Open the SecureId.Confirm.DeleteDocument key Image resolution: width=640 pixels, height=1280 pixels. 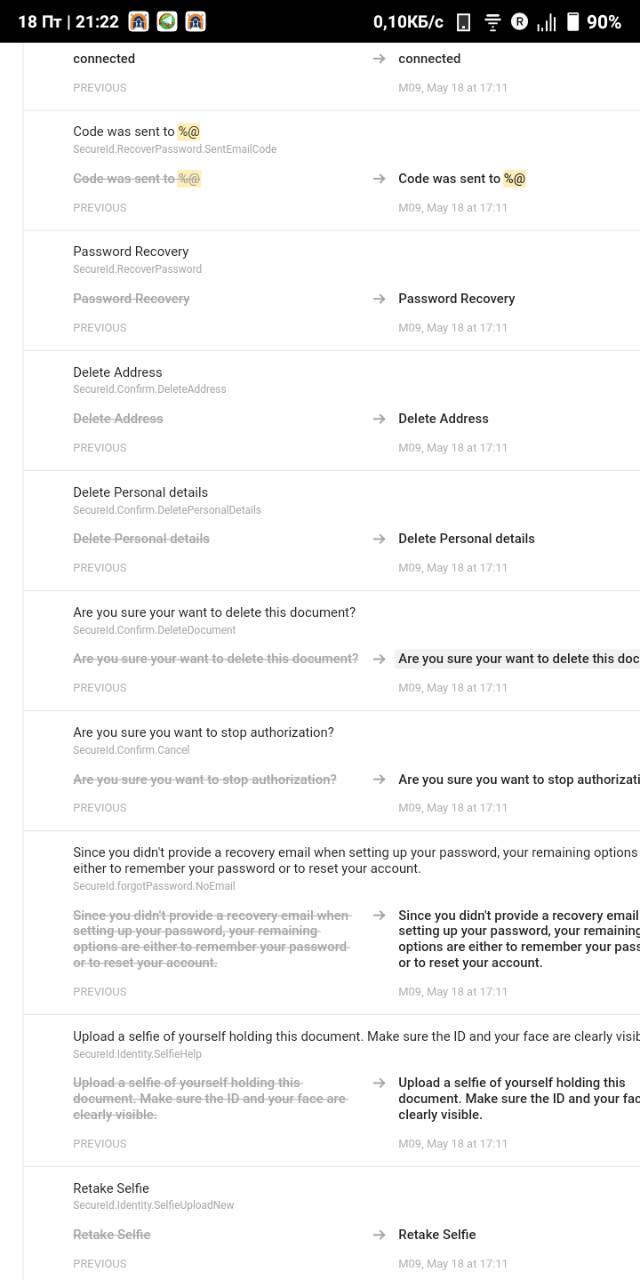[154, 630]
